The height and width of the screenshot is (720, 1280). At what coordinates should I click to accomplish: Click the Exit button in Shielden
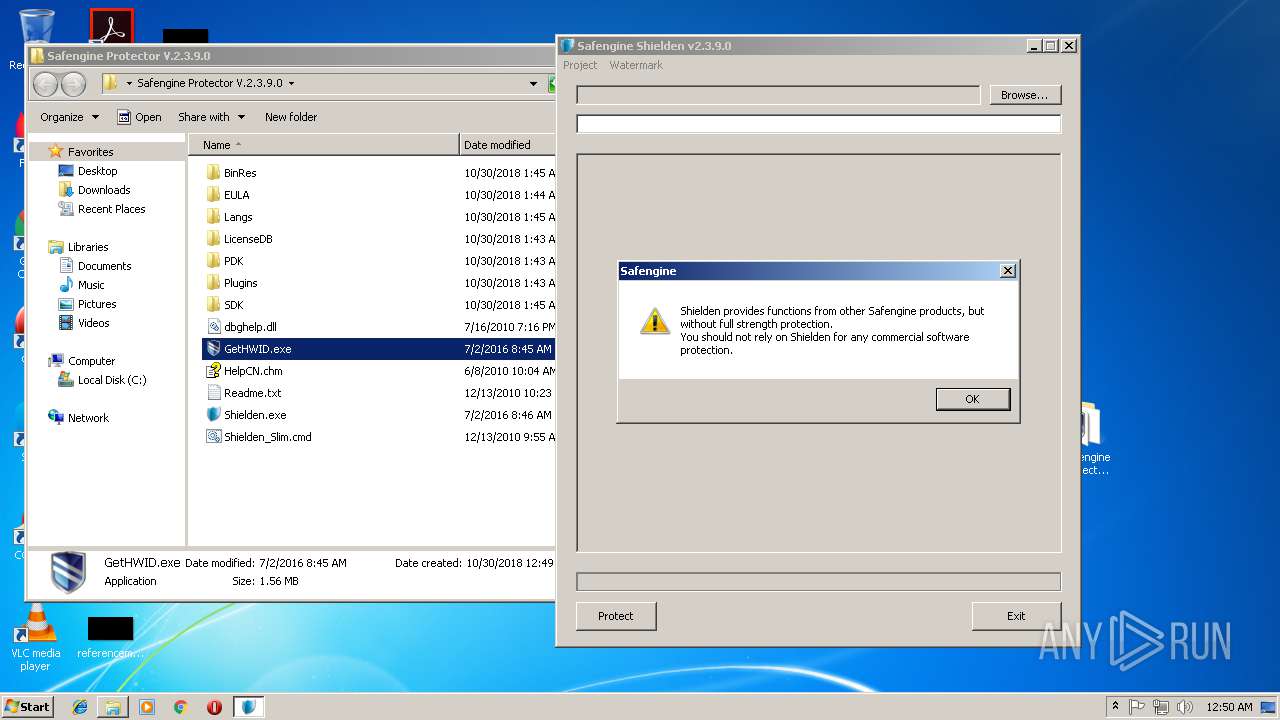(1016, 616)
